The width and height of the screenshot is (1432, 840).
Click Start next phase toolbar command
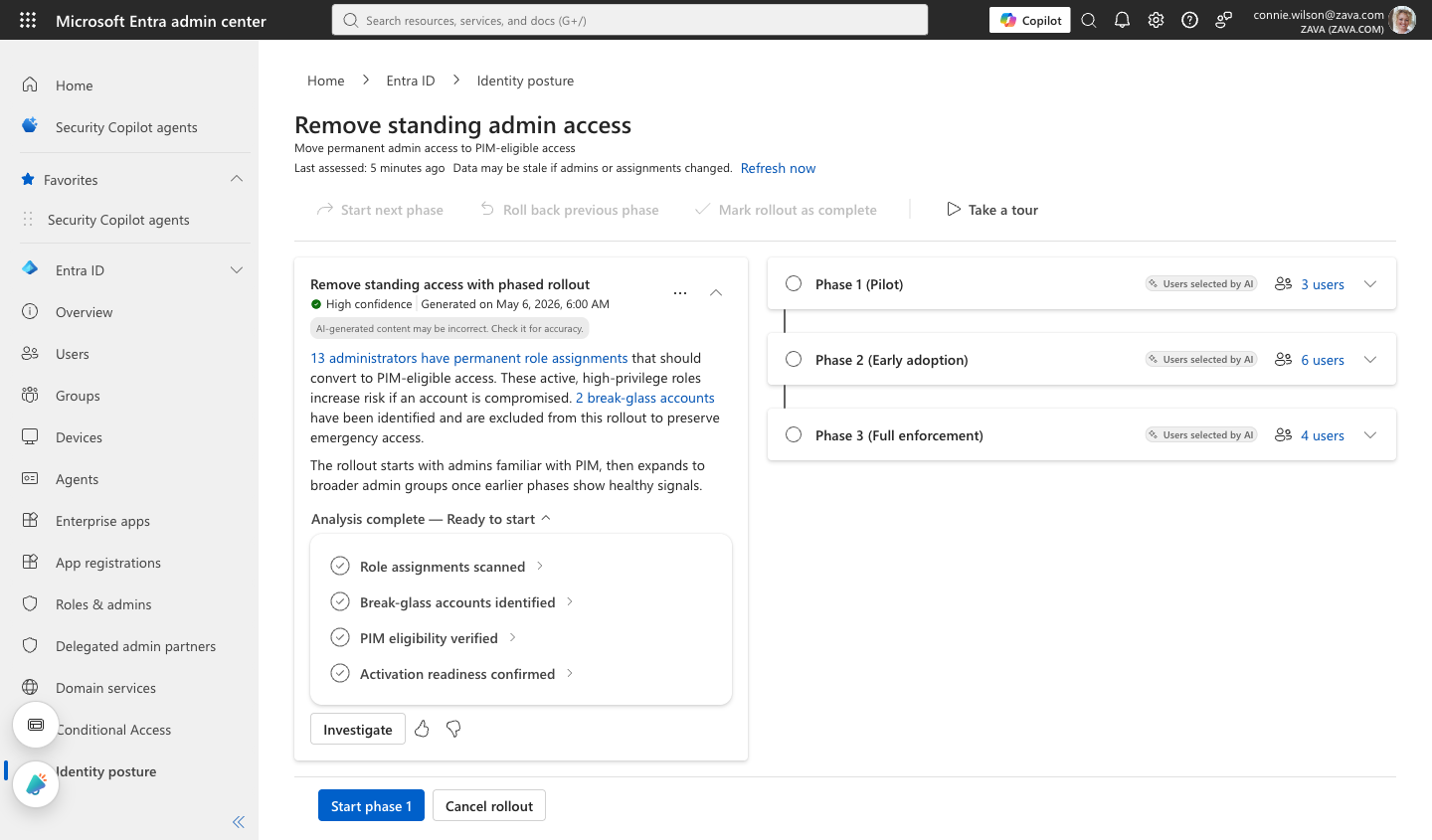click(380, 210)
